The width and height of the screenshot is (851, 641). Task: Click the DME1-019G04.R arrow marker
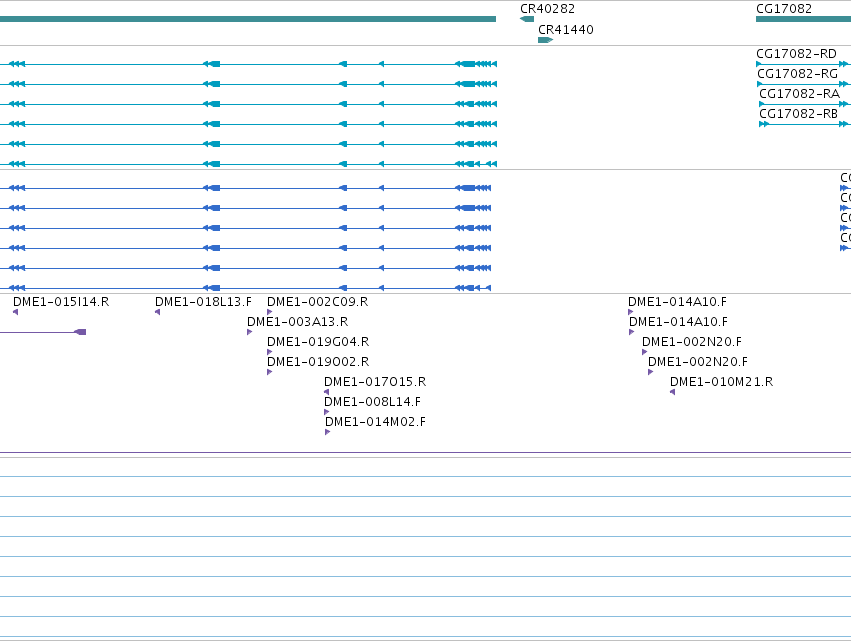pos(270,352)
